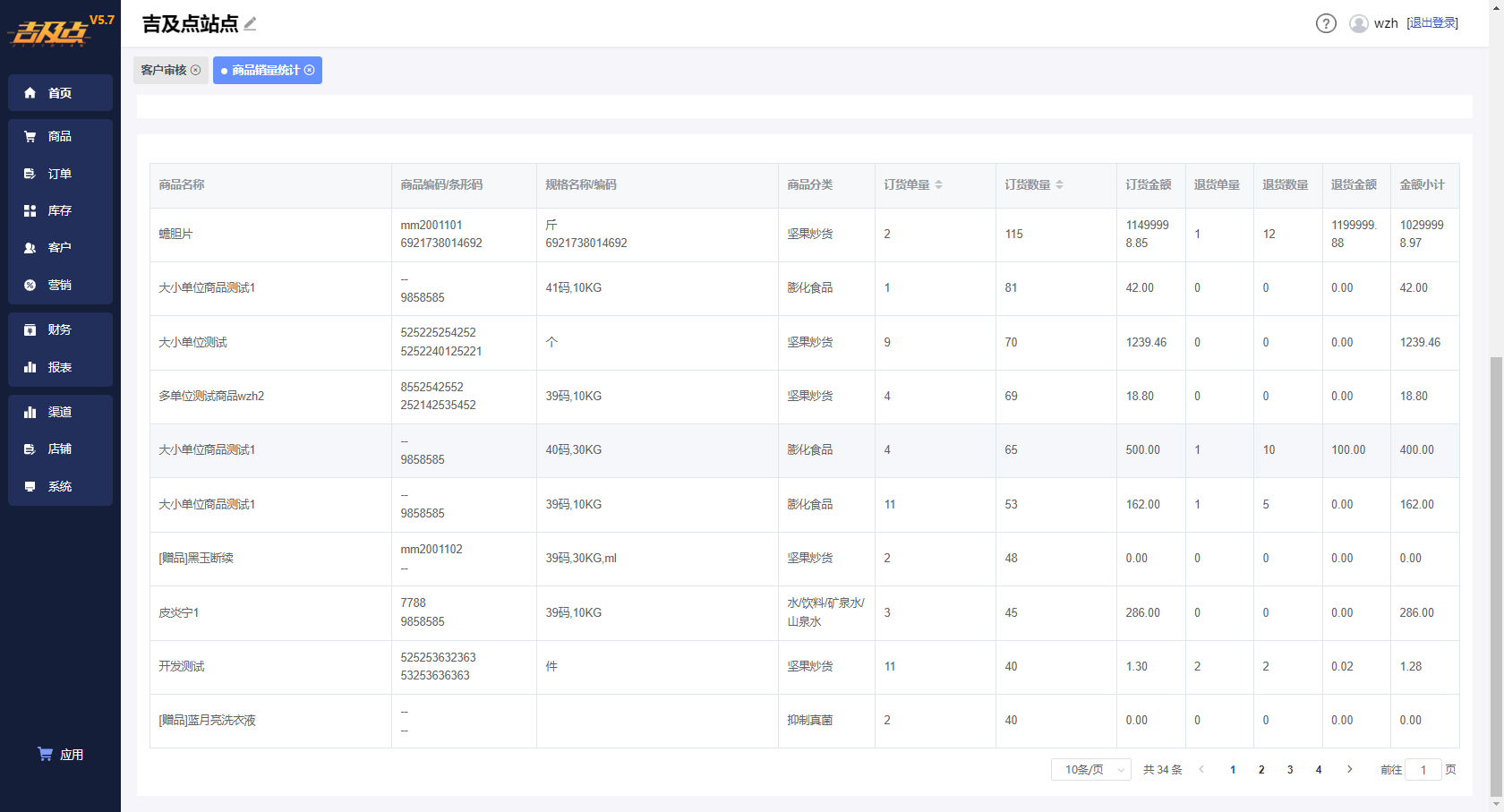Open 首页 from the sidebar
Image resolution: width=1504 pixels, height=812 pixels.
pos(60,93)
